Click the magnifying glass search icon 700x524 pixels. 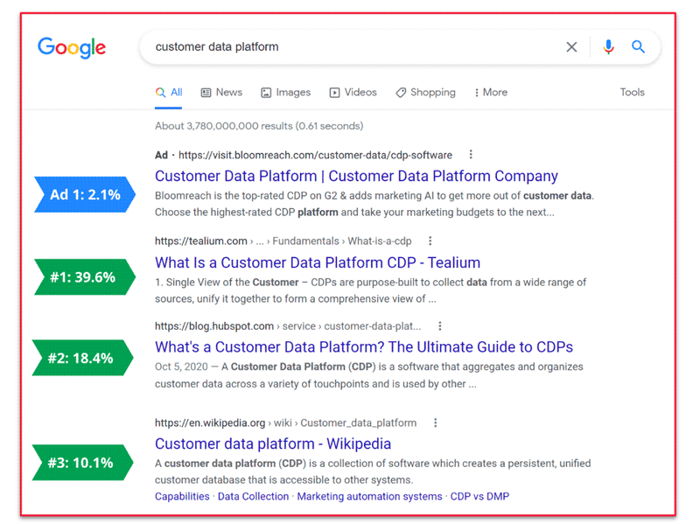click(x=638, y=46)
